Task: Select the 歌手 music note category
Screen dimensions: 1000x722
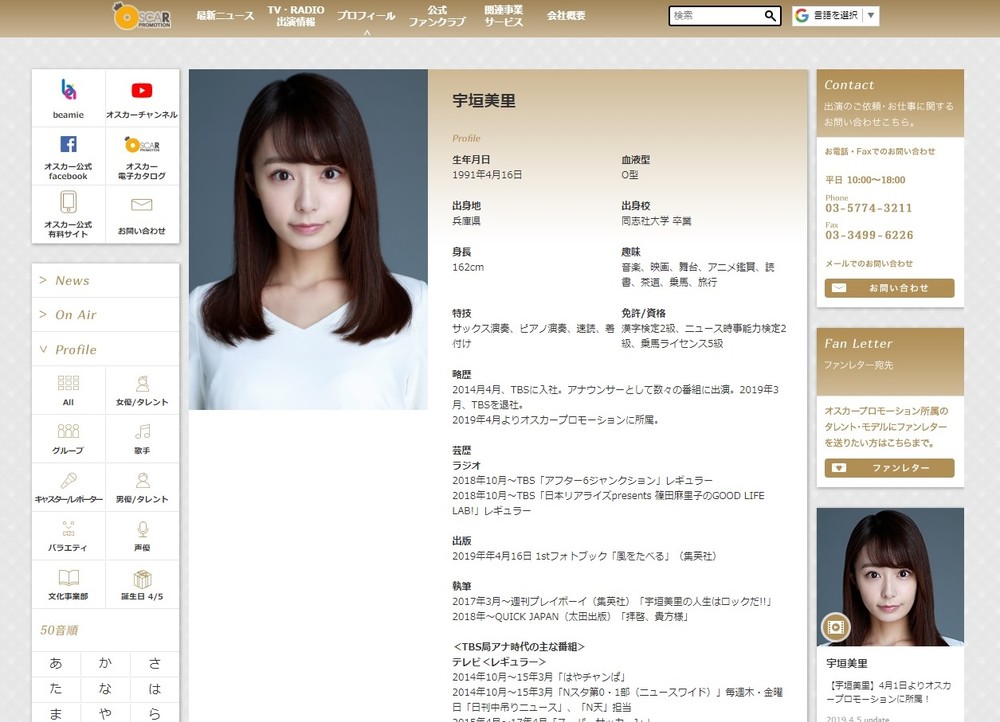Action: [x=142, y=434]
